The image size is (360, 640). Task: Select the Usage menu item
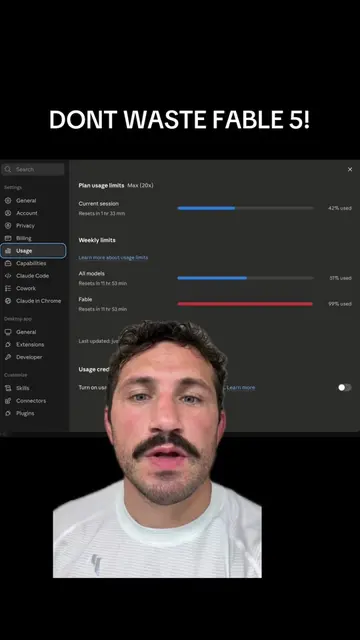[x=33, y=251]
